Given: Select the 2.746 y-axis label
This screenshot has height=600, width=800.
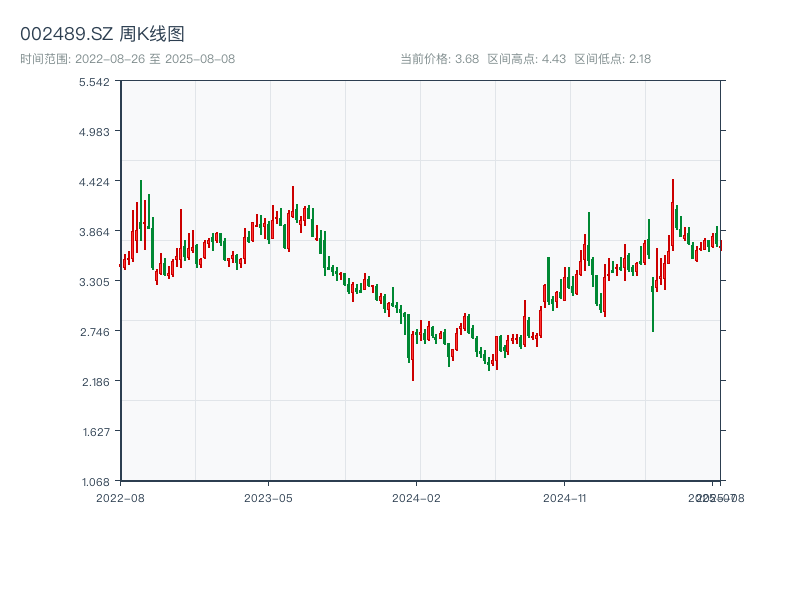Looking at the screenshot, I should pos(93,332).
